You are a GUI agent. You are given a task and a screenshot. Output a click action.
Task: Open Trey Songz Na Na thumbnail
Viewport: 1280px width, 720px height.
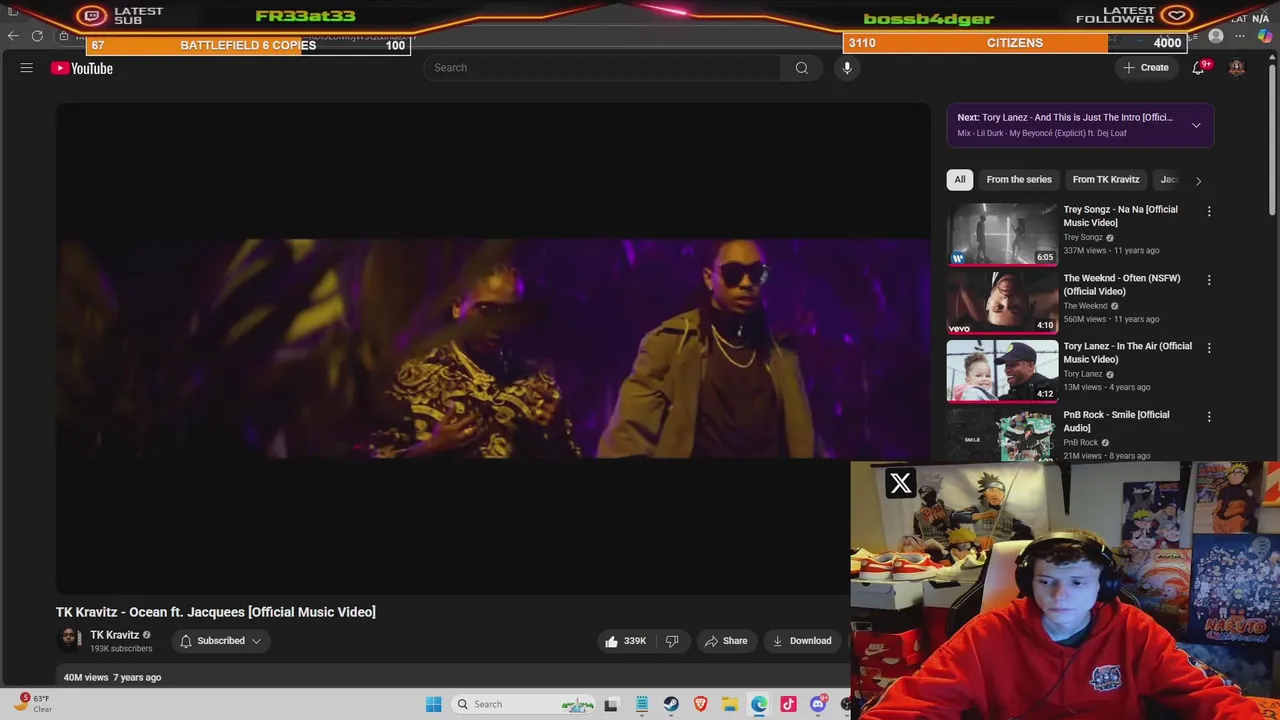(1002, 234)
